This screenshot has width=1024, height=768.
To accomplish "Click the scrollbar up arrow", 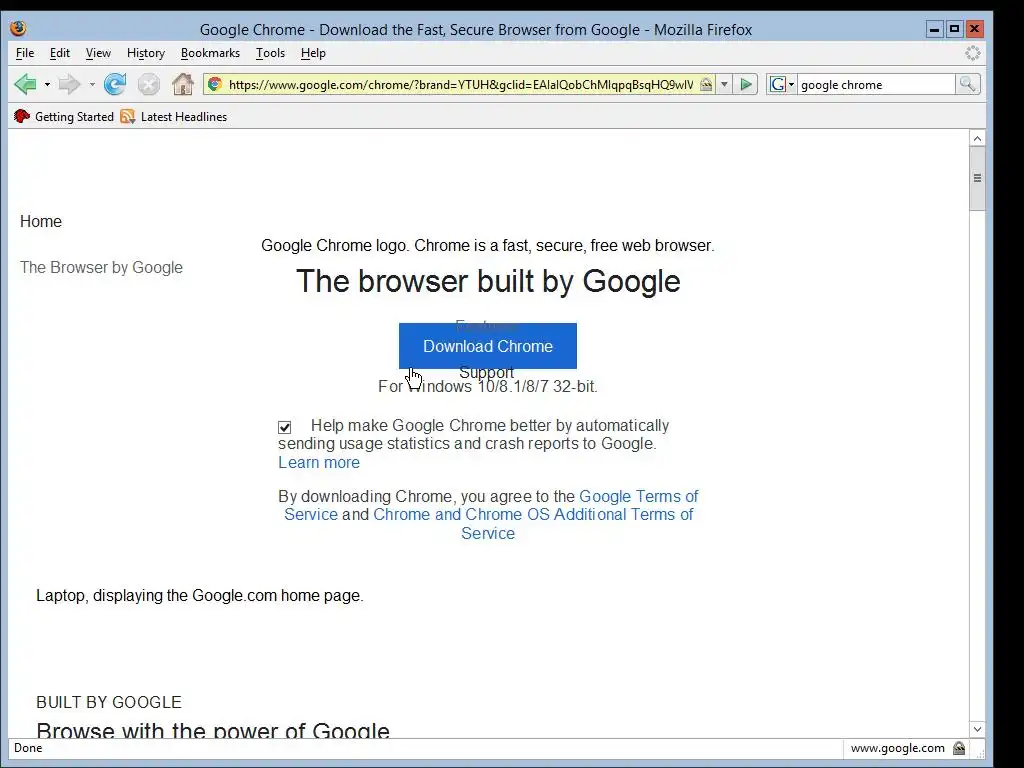I will click(x=977, y=138).
